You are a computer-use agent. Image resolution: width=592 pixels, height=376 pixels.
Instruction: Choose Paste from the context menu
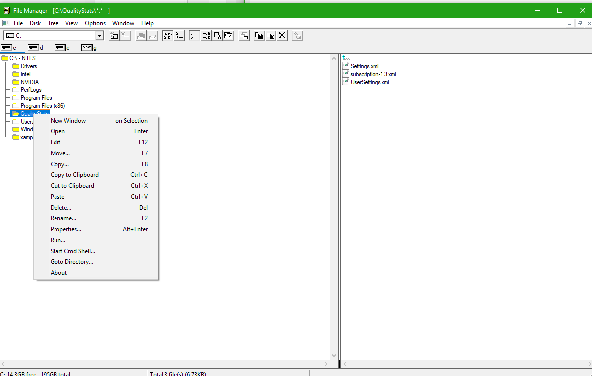96,197
